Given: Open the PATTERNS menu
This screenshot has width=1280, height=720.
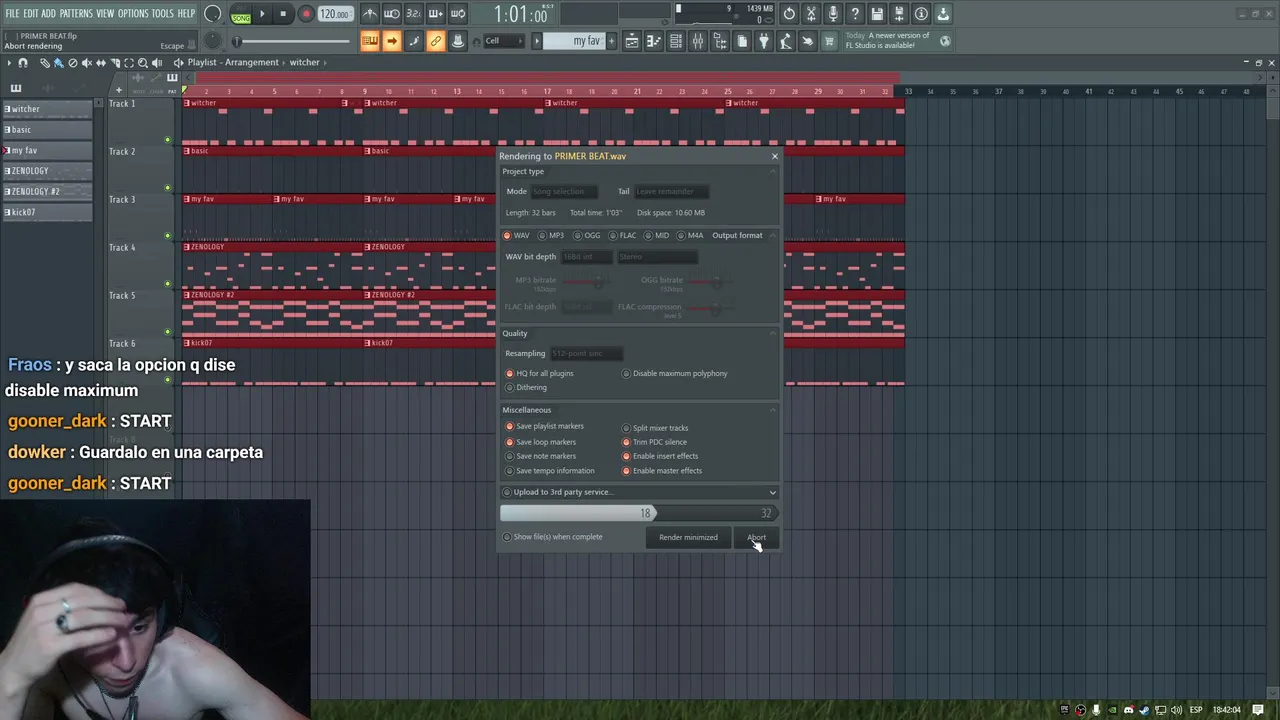Looking at the screenshot, I should click(x=76, y=14).
